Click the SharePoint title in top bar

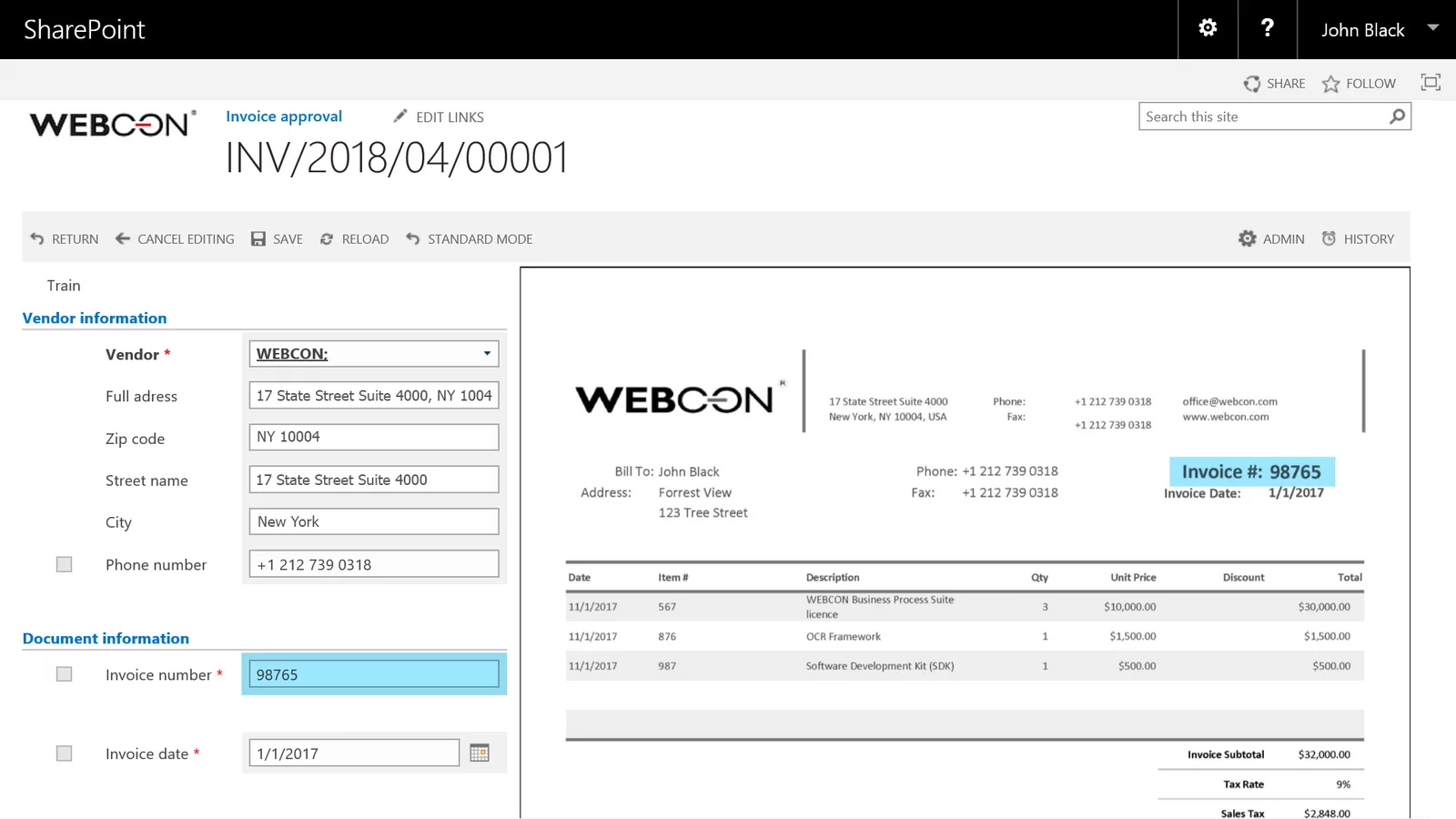(84, 30)
